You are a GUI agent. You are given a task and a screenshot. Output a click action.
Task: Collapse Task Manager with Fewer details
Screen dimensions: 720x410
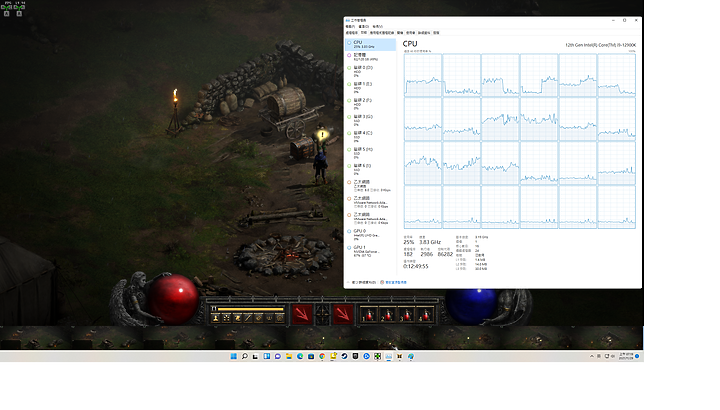click(x=361, y=282)
